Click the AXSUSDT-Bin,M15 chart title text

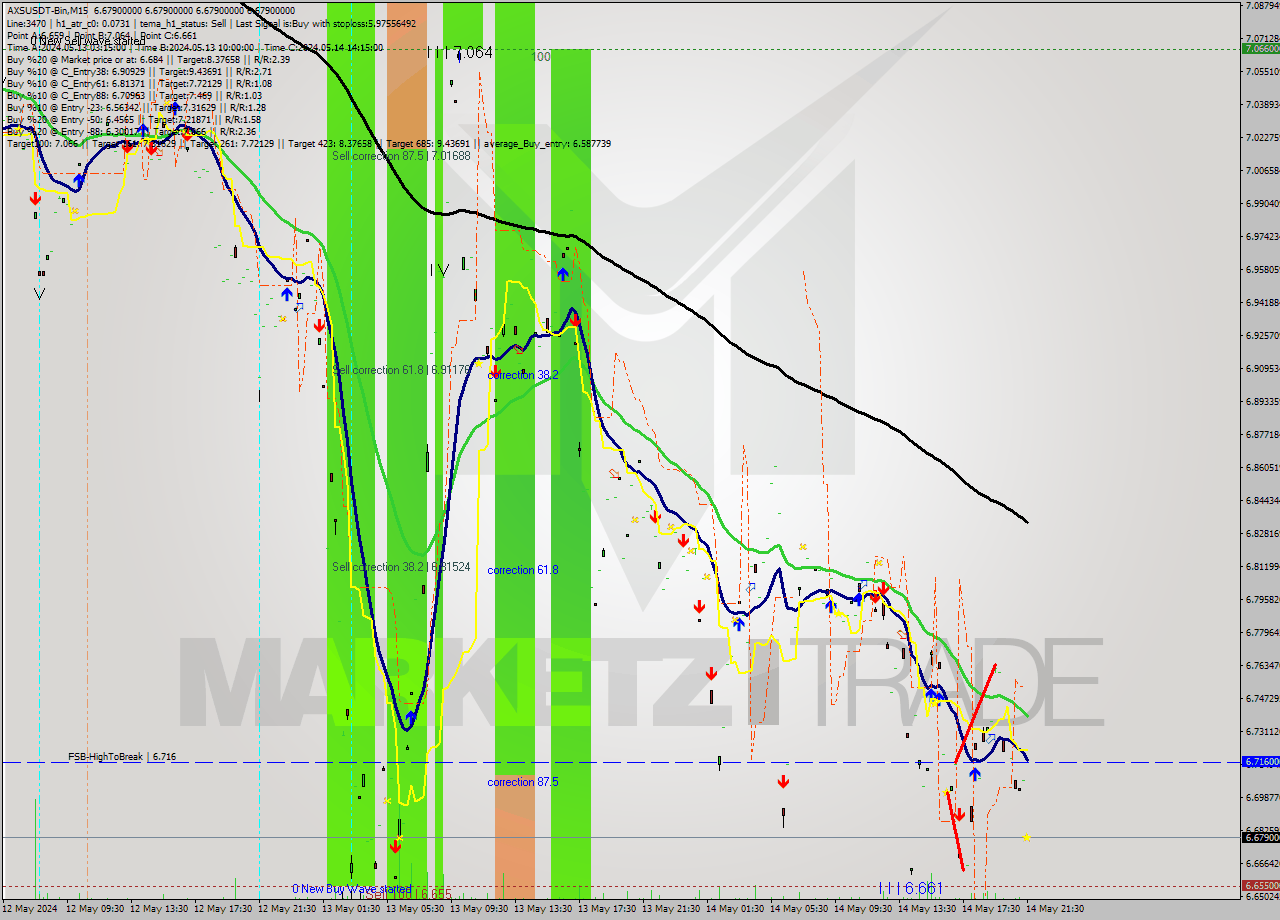[47, 10]
